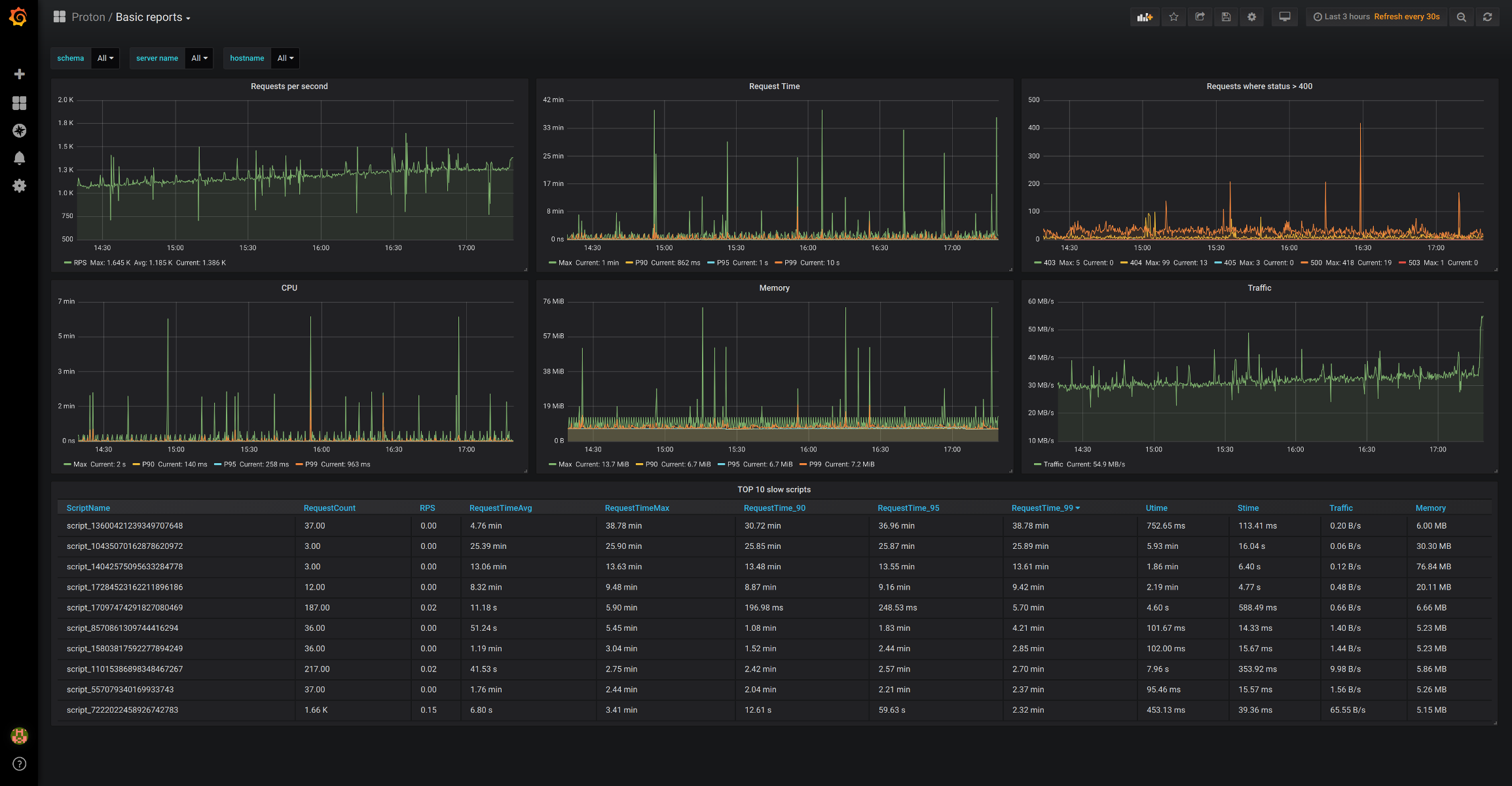Click the Grafana logo icon
The height and width of the screenshot is (786, 1512).
pos(18,17)
